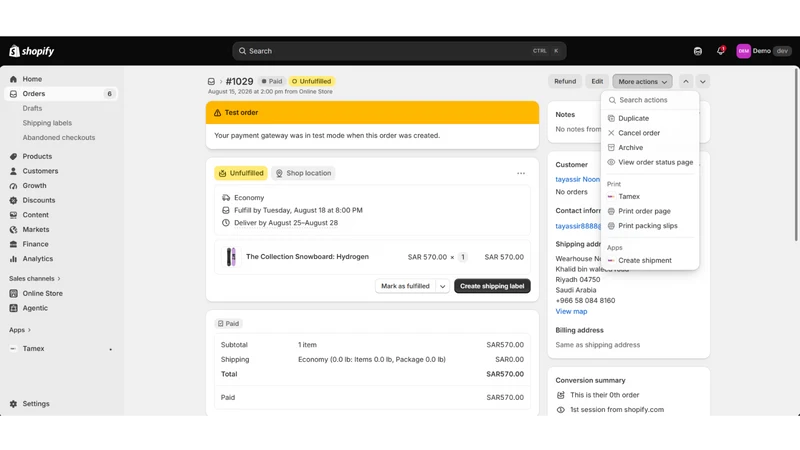Expand Sales channels section
The width and height of the screenshot is (800, 450).
coord(35,279)
